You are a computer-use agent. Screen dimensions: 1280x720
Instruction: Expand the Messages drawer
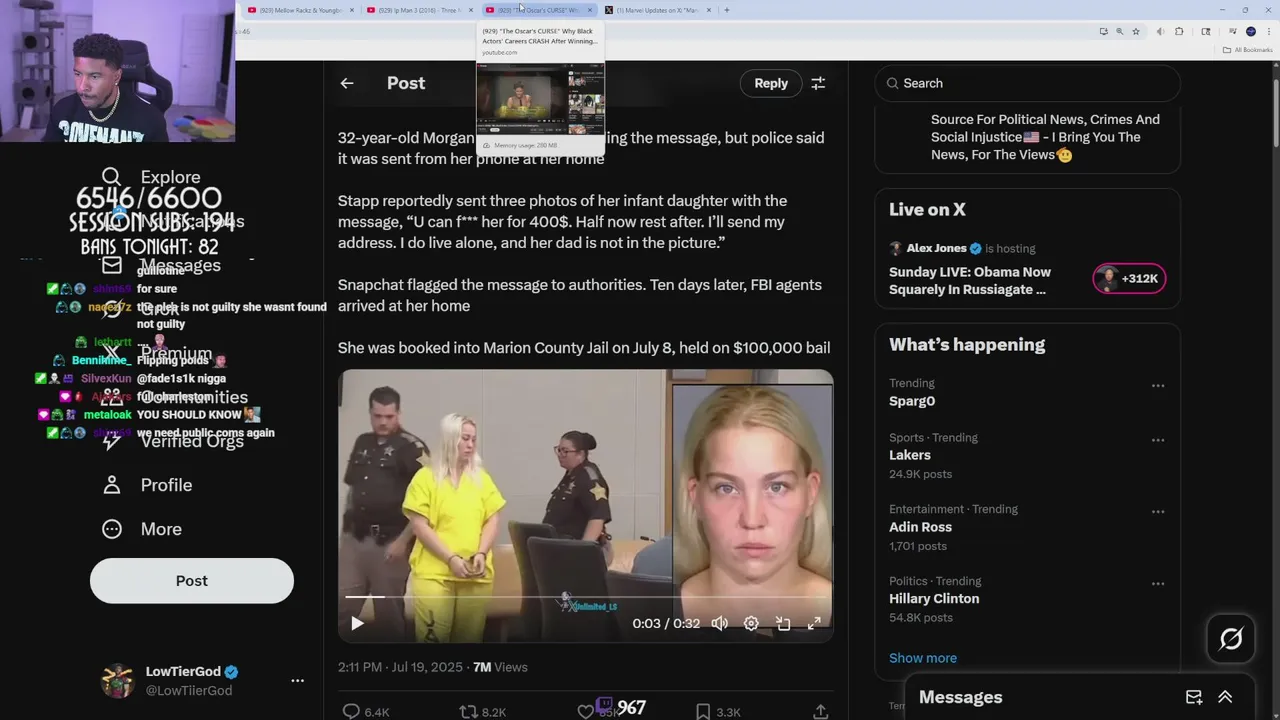click(x=1225, y=697)
